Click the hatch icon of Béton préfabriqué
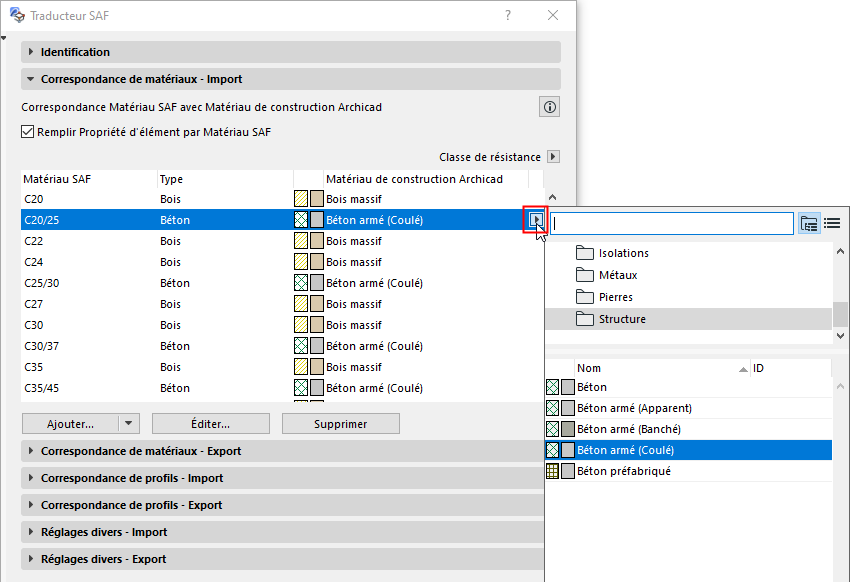The image size is (850, 582). coord(552,471)
